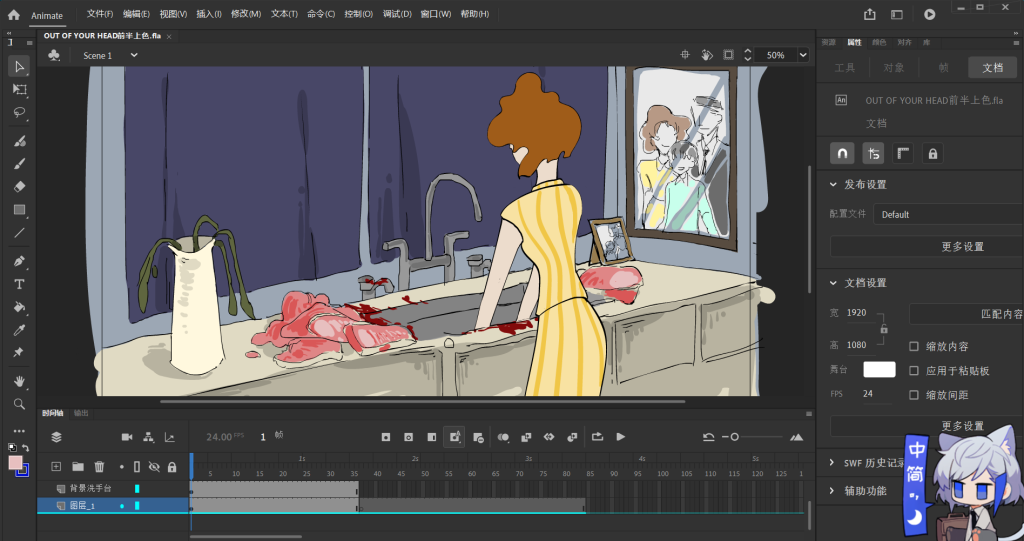This screenshot has width=1024, height=541.
Task: Click the timeline zoom slider handle
Action: pyautogui.click(x=735, y=437)
